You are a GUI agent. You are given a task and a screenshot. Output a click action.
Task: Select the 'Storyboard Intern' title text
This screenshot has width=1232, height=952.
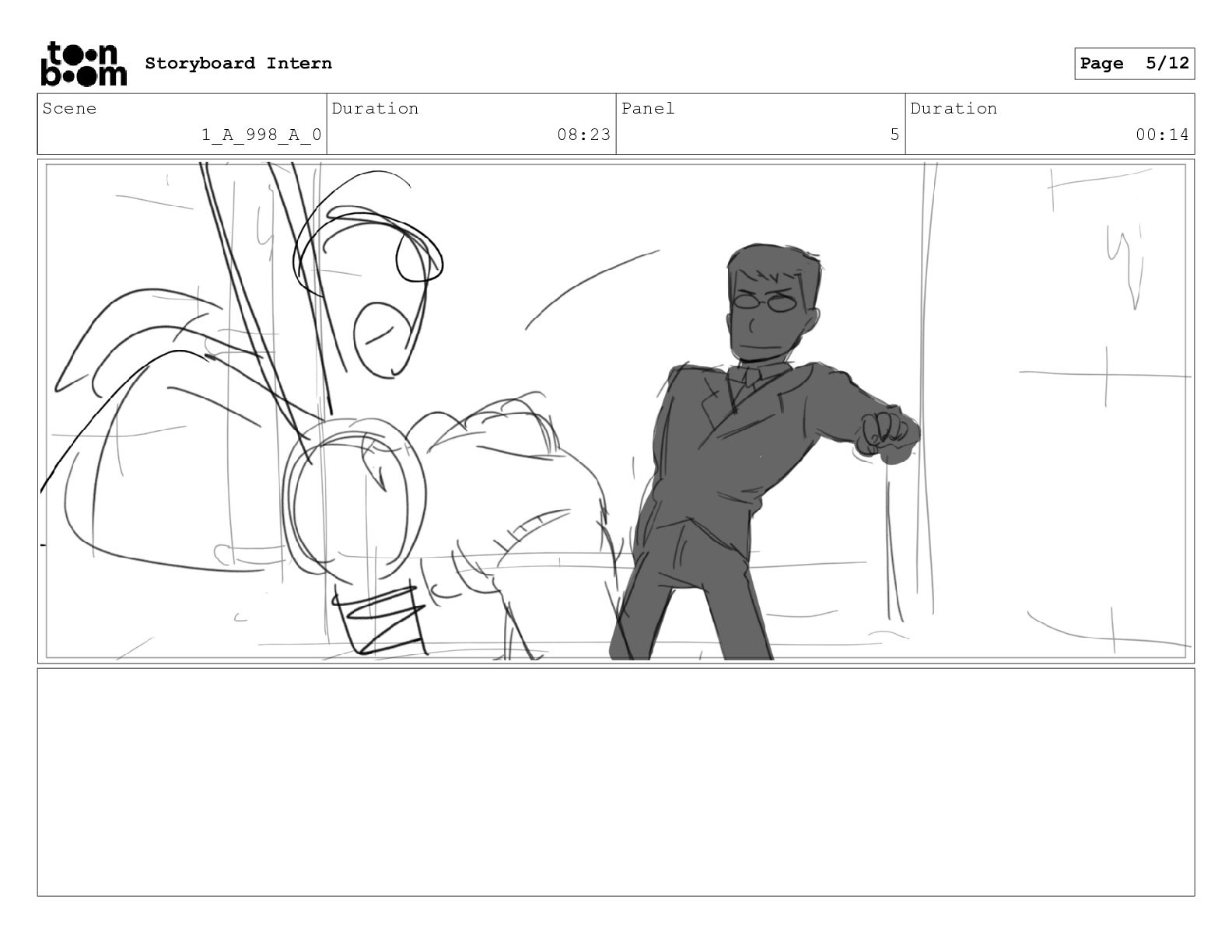coord(238,64)
